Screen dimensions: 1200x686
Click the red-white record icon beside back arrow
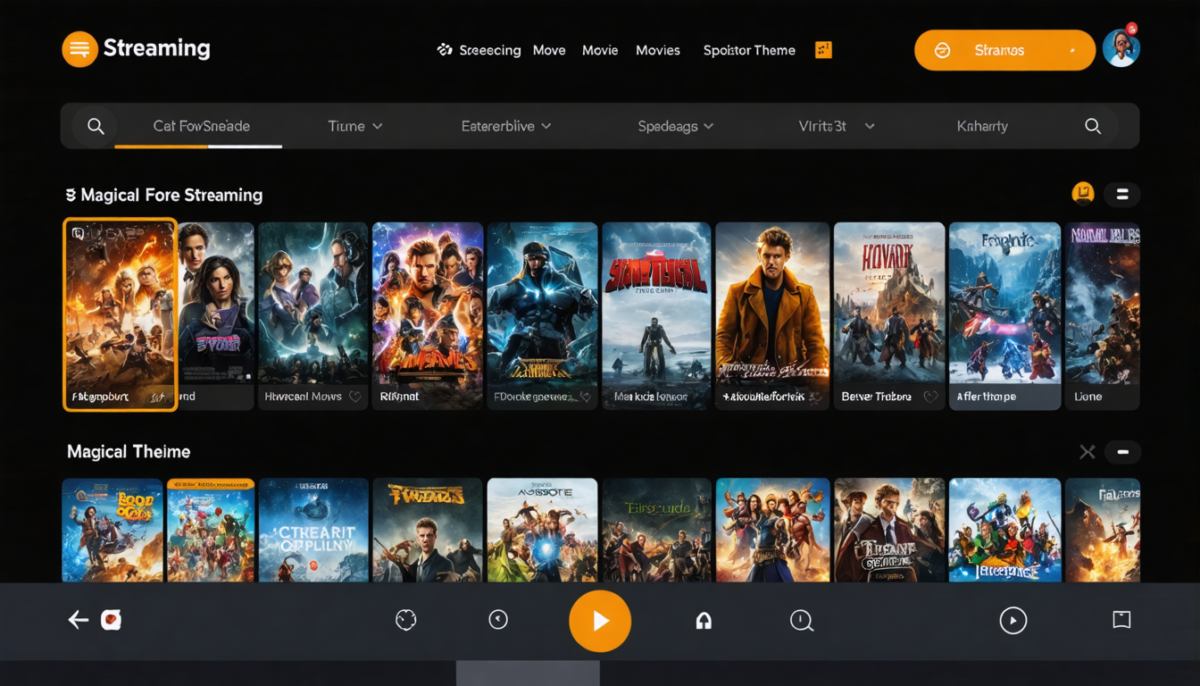111,621
